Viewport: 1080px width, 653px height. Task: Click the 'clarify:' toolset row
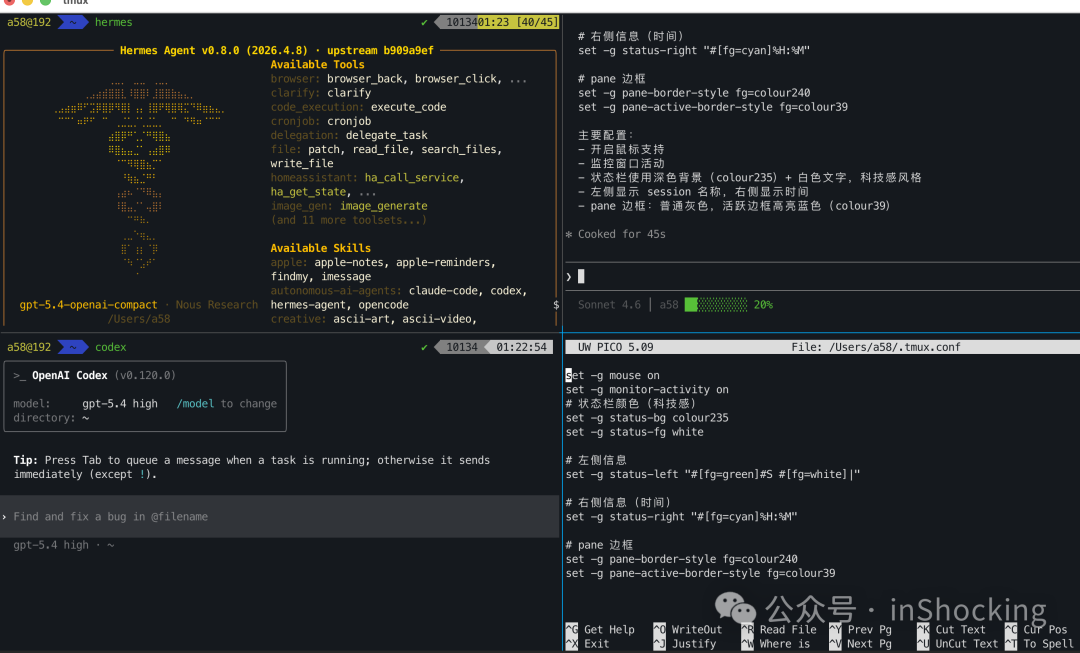click(320, 93)
